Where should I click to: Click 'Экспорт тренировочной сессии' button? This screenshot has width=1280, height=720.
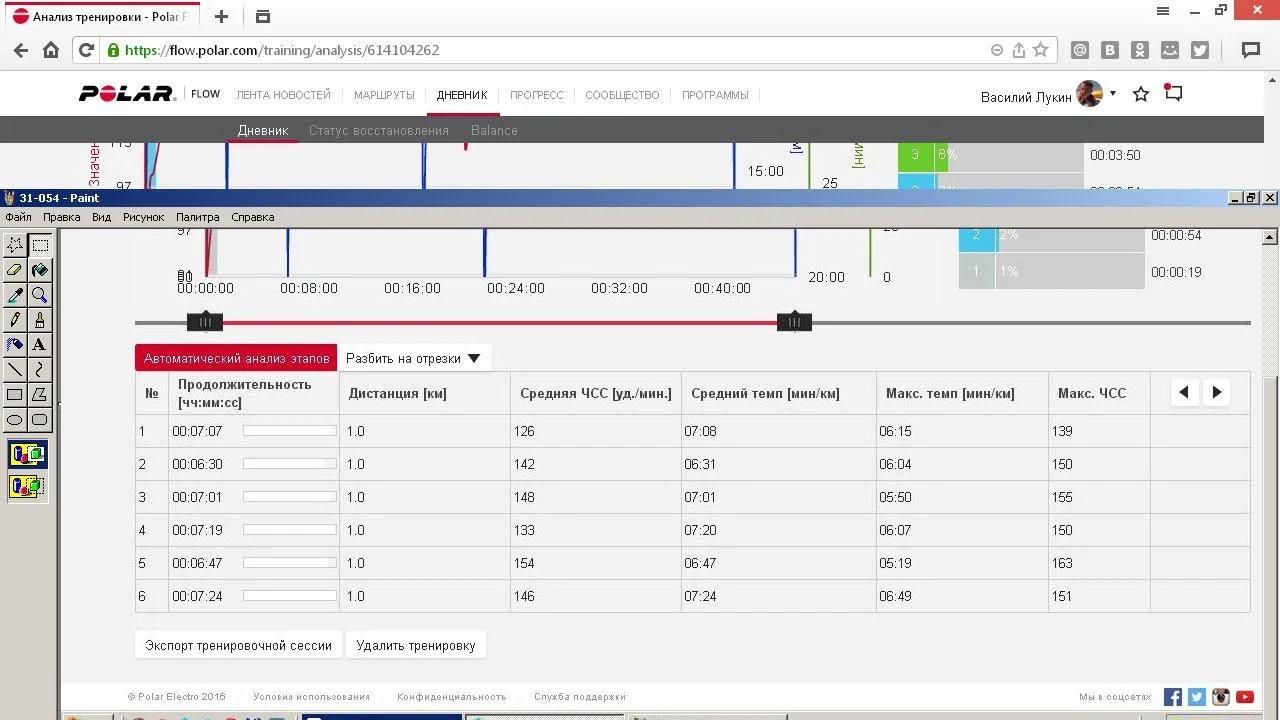[x=238, y=645]
